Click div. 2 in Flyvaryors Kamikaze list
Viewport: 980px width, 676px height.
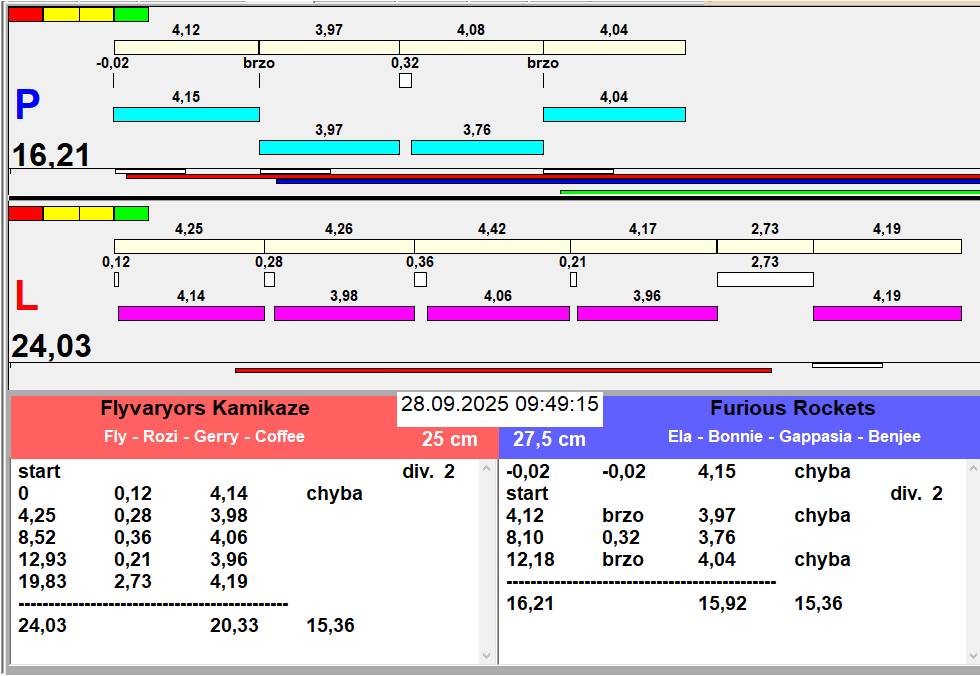429,472
